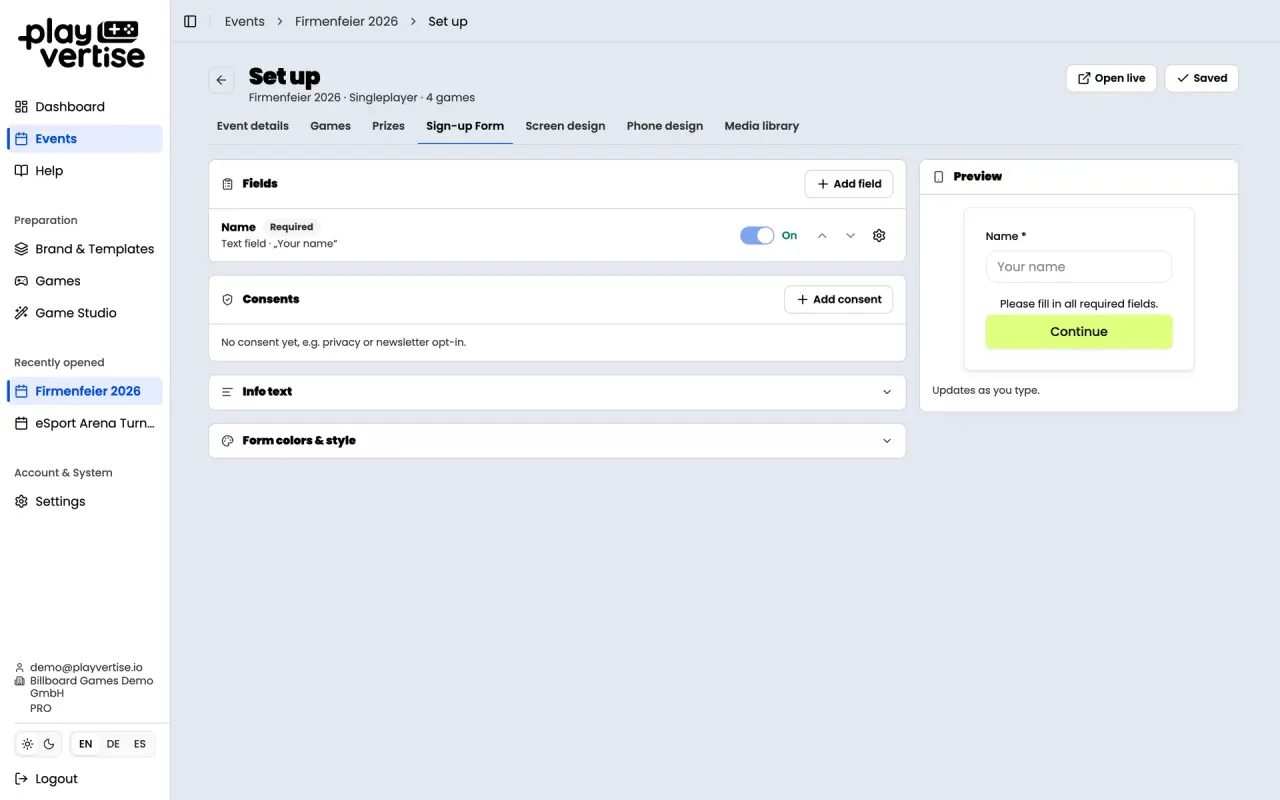The width and height of the screenshot is (1280, 800).
Task: Click Open live button
Action: (1111, 78)
